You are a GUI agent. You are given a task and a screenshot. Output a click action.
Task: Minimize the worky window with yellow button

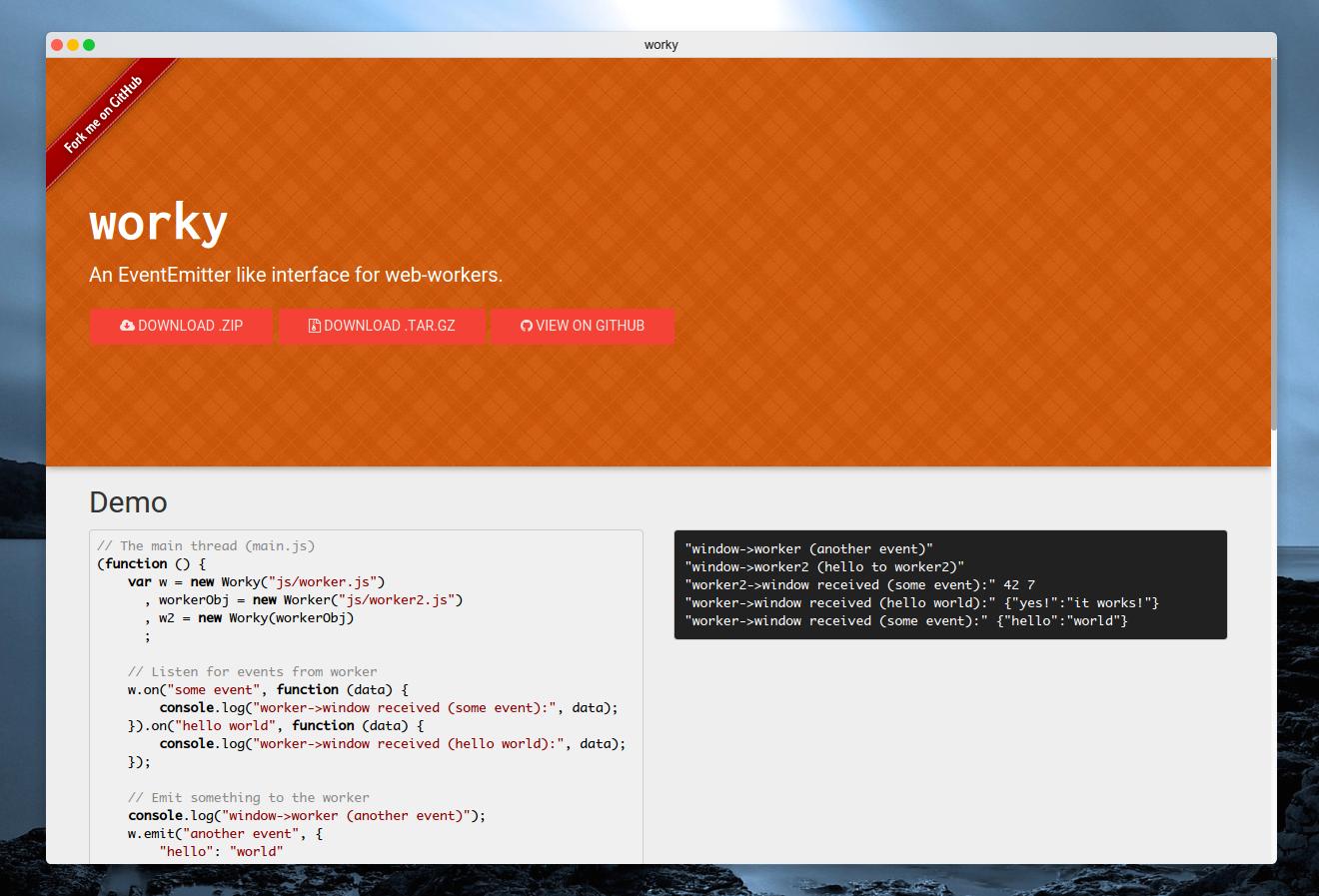(73, 45)
